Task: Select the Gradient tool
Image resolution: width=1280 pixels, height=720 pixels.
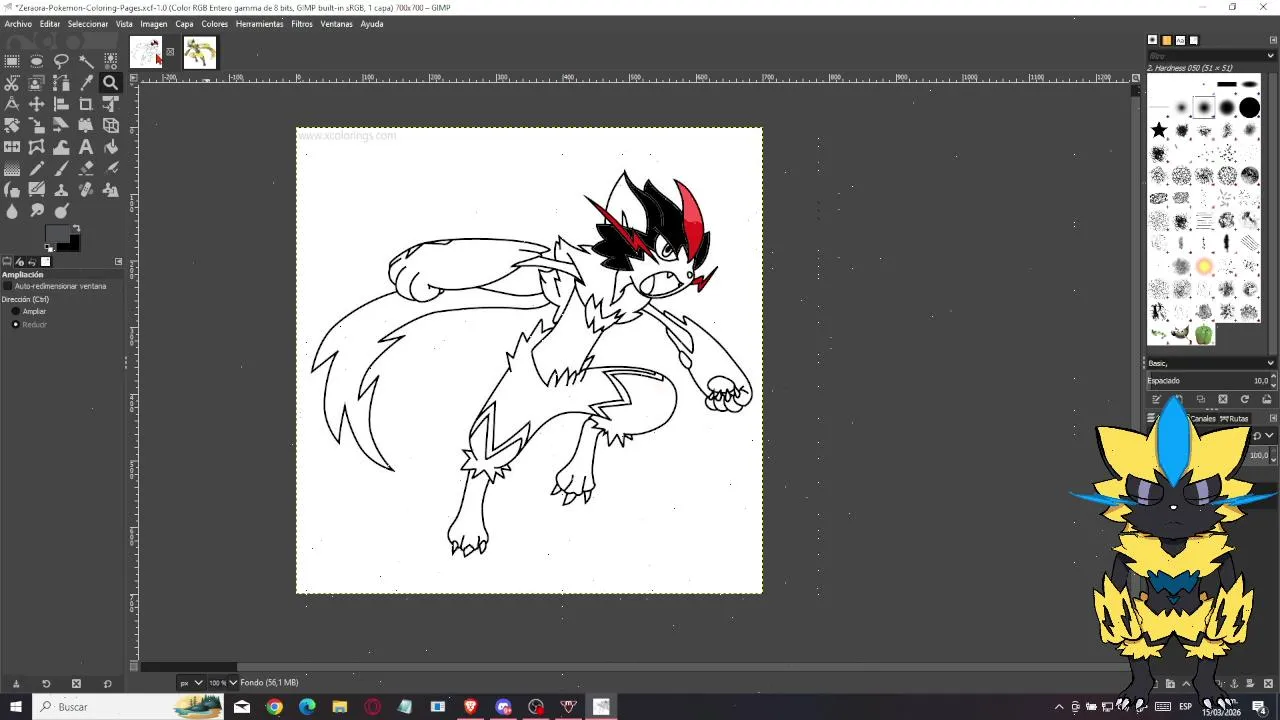Action: click(x=12, y=169)
